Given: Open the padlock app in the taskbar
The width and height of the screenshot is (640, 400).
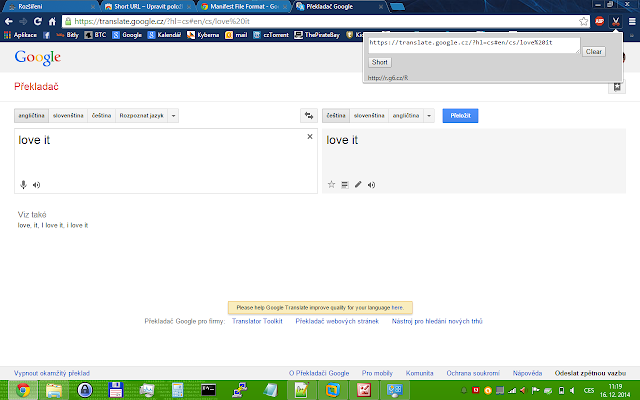Looking at the screenshot, I should (x=84, y=390).
